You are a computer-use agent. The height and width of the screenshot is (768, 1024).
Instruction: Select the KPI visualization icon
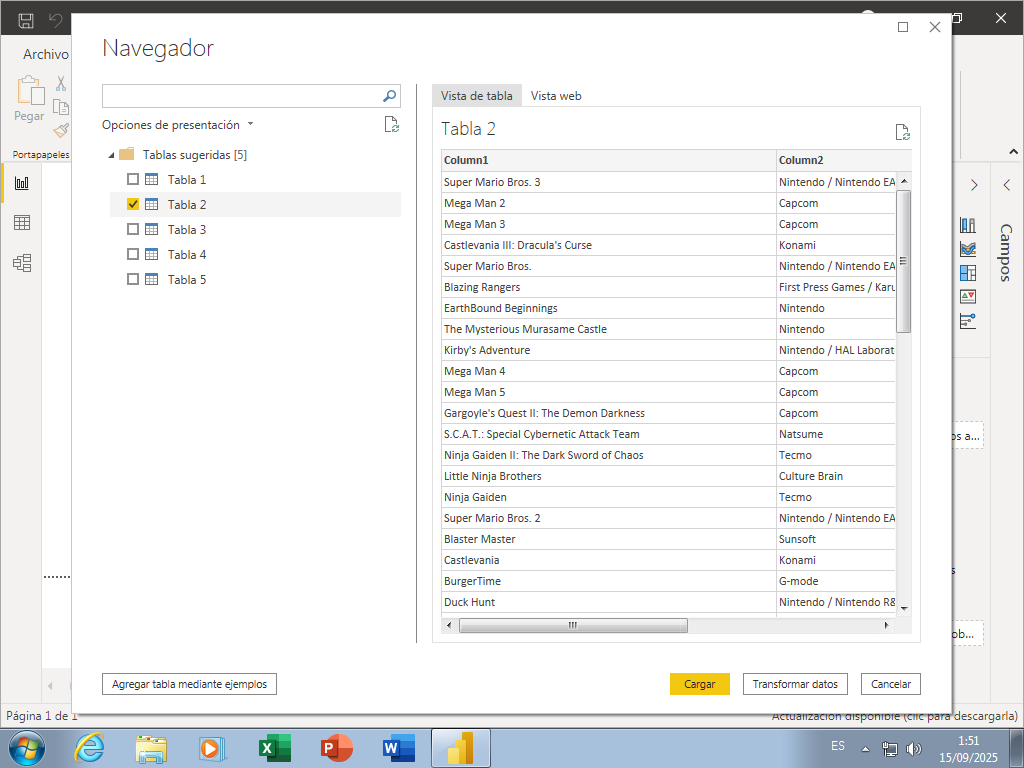pyautogui.click(x=968, y=296)
